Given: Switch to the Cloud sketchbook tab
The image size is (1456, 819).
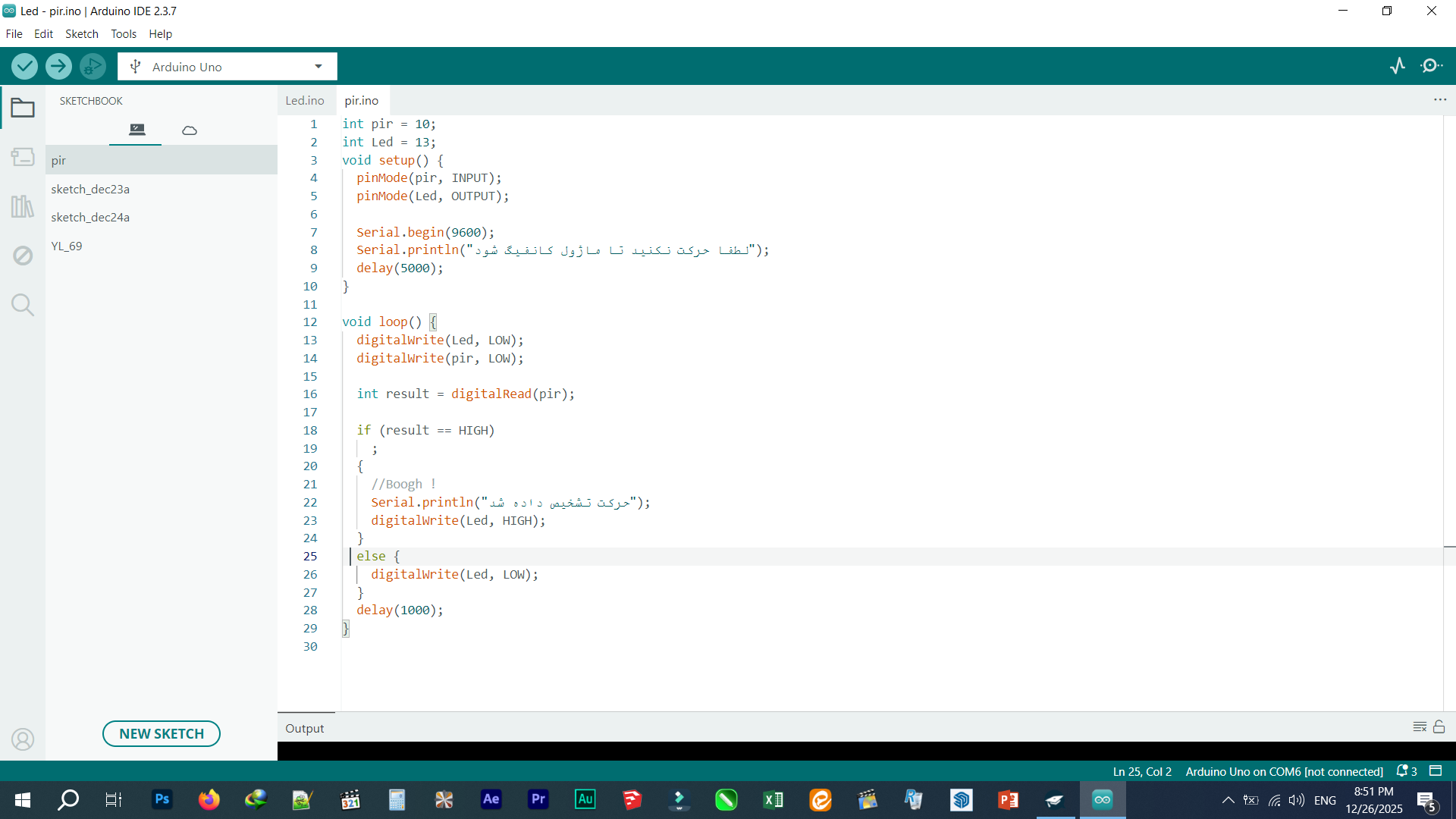Looking at the screenshot, I should click(x=190, y=130).
